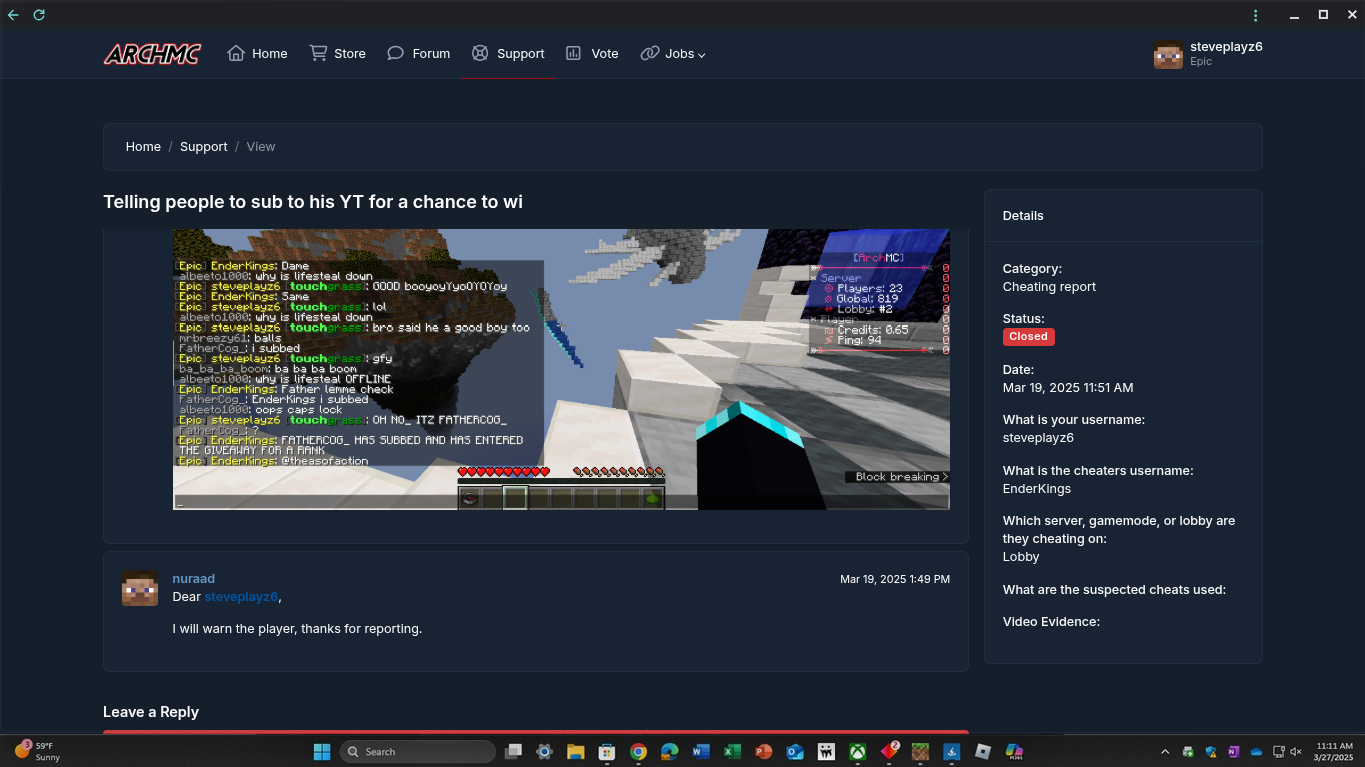Open the steveplayz6 profile avatar
Viewport: 1365px width, 767px height.
tap(1168, 55)
